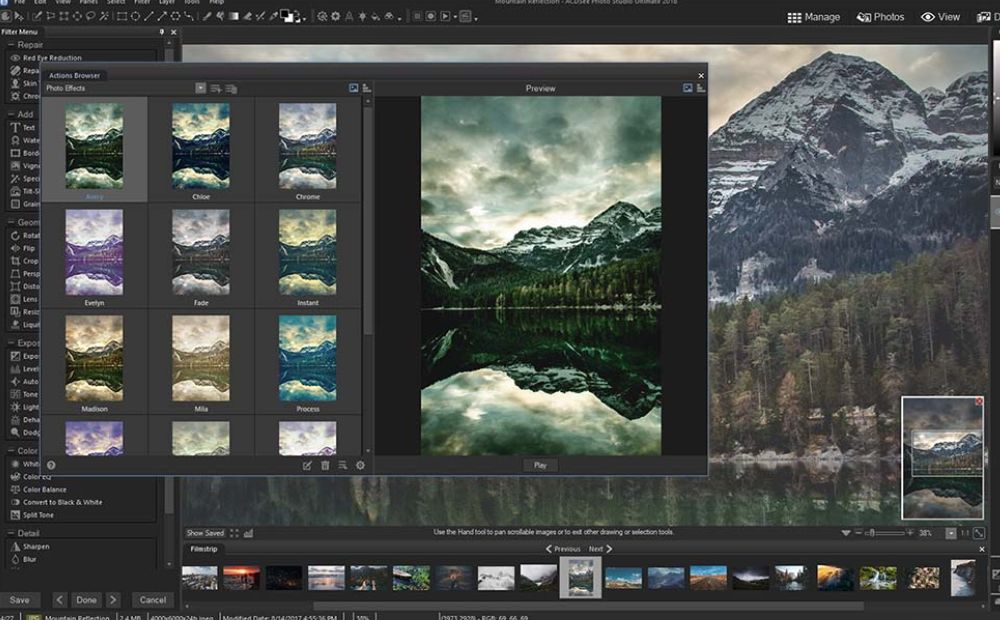The height and width of the screenshot is (620, 1000).
Task: Collapse the Color filter group
Action: coord(11,450)
